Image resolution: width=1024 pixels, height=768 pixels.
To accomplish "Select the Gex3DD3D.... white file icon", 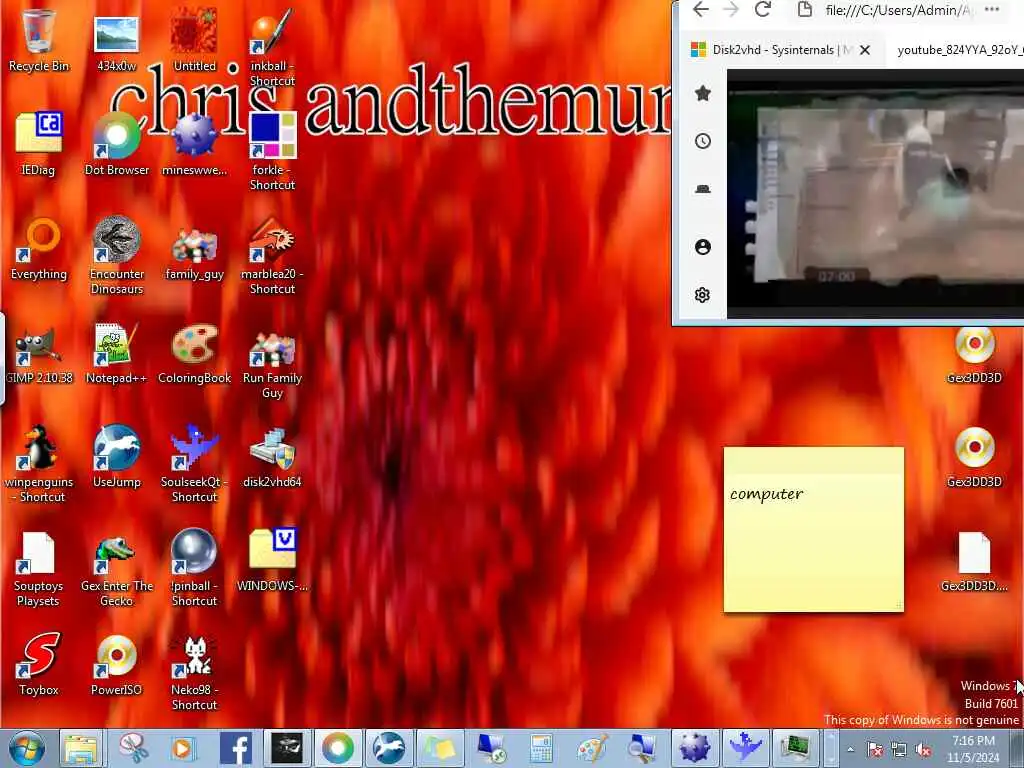I will pos(974,562).
